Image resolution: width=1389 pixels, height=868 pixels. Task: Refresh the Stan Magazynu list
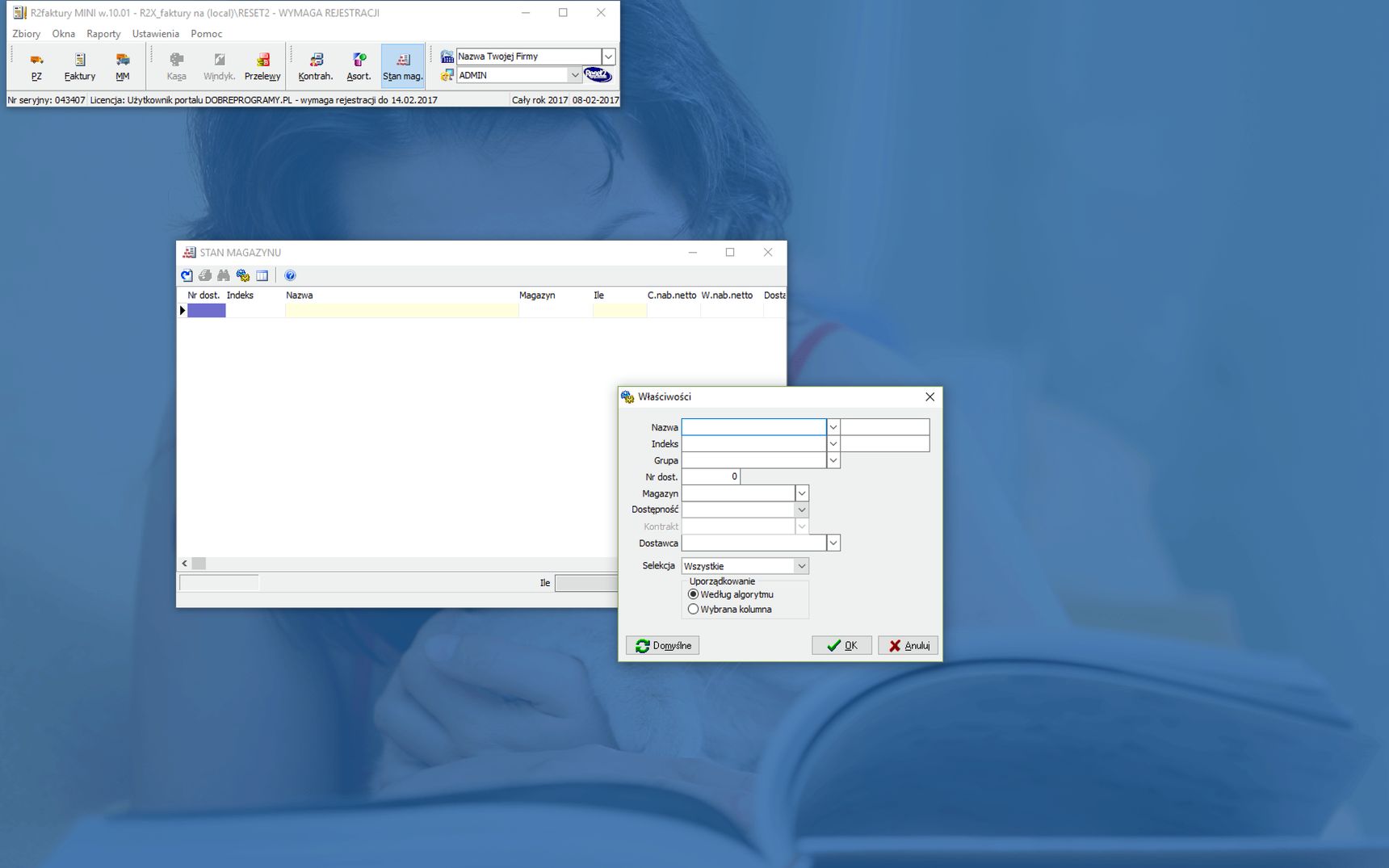tap(187, 275)
